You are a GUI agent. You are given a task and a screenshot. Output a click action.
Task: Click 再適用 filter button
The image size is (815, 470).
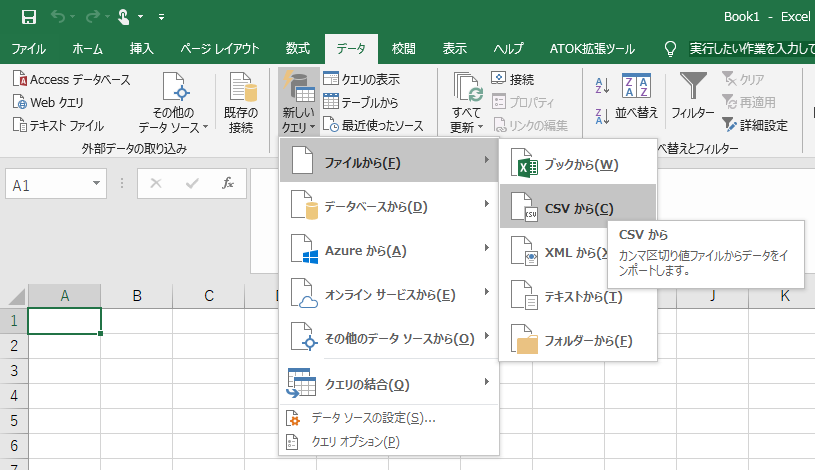(x=748, y=102)
